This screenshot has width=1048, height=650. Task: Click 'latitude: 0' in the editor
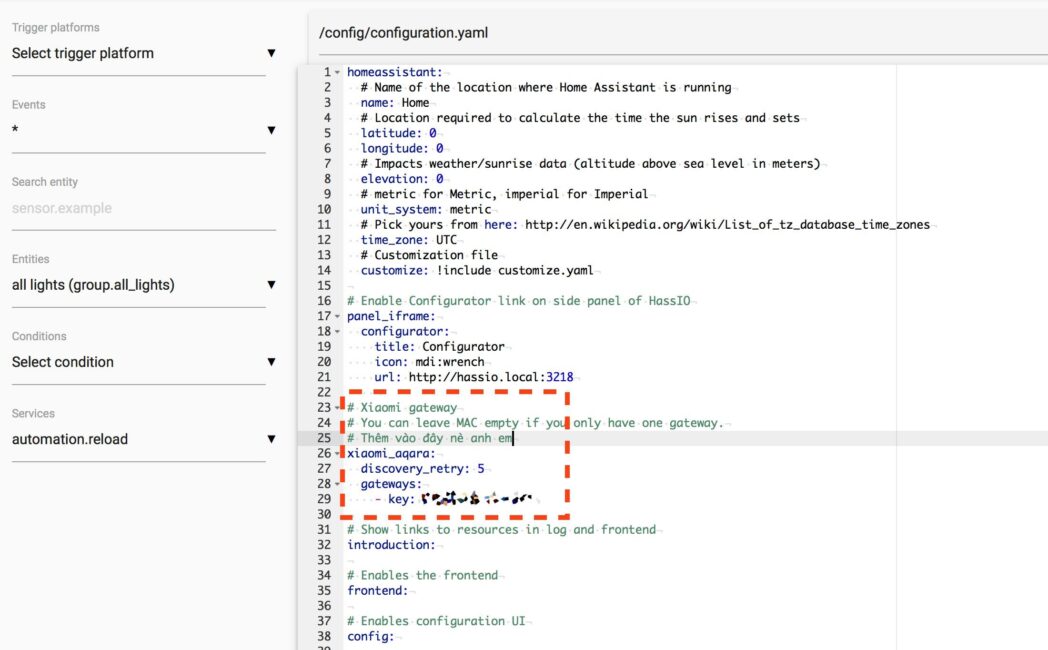click(x=398, y=133)
